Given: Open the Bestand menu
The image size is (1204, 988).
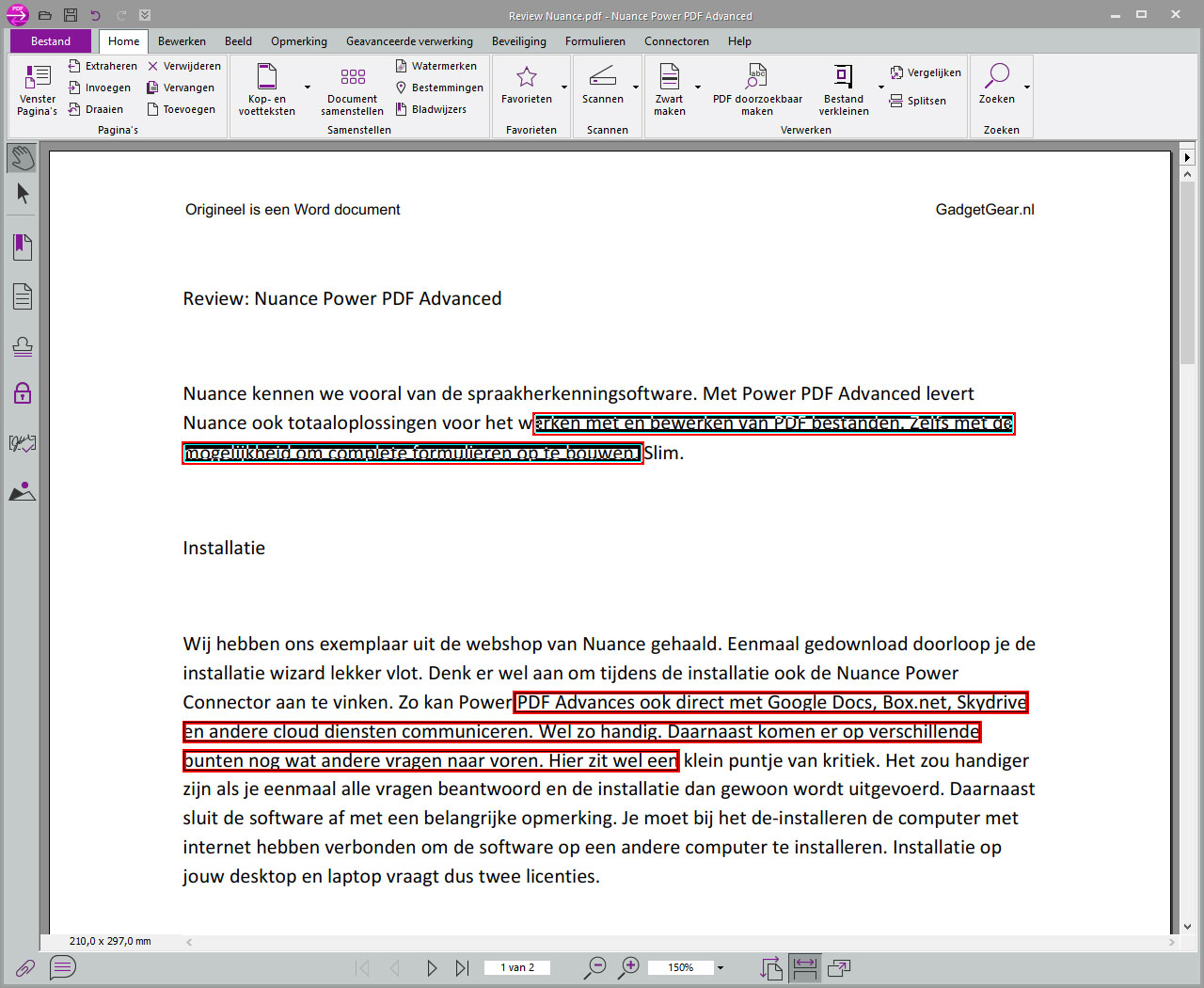Looking at the screenshot, I should point(49,40).
